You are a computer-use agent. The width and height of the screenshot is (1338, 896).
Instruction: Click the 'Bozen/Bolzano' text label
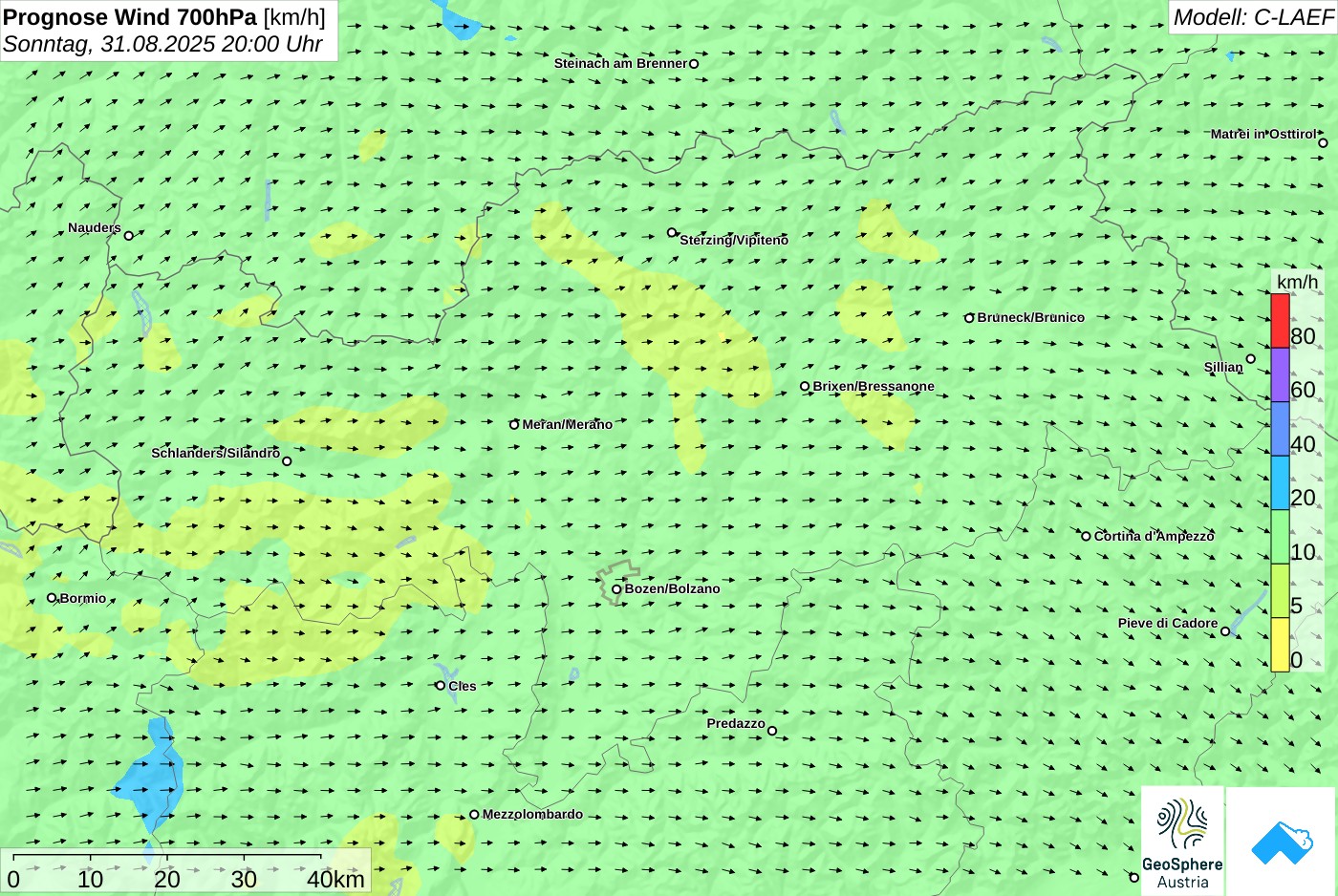point(673,588)
